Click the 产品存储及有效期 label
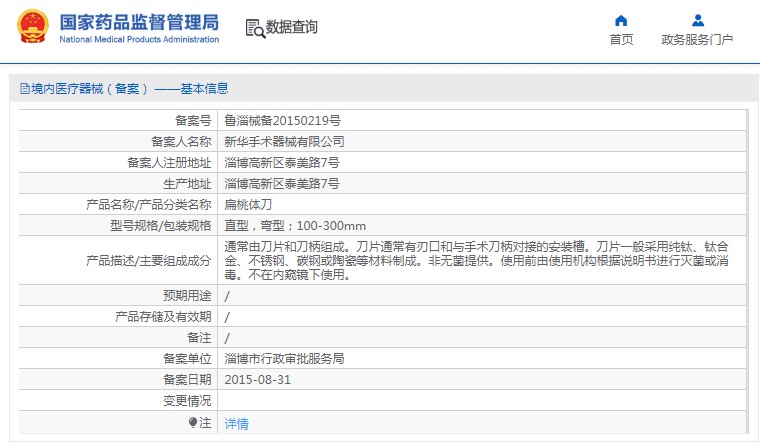The image size is (760, 448). [163, 317]
